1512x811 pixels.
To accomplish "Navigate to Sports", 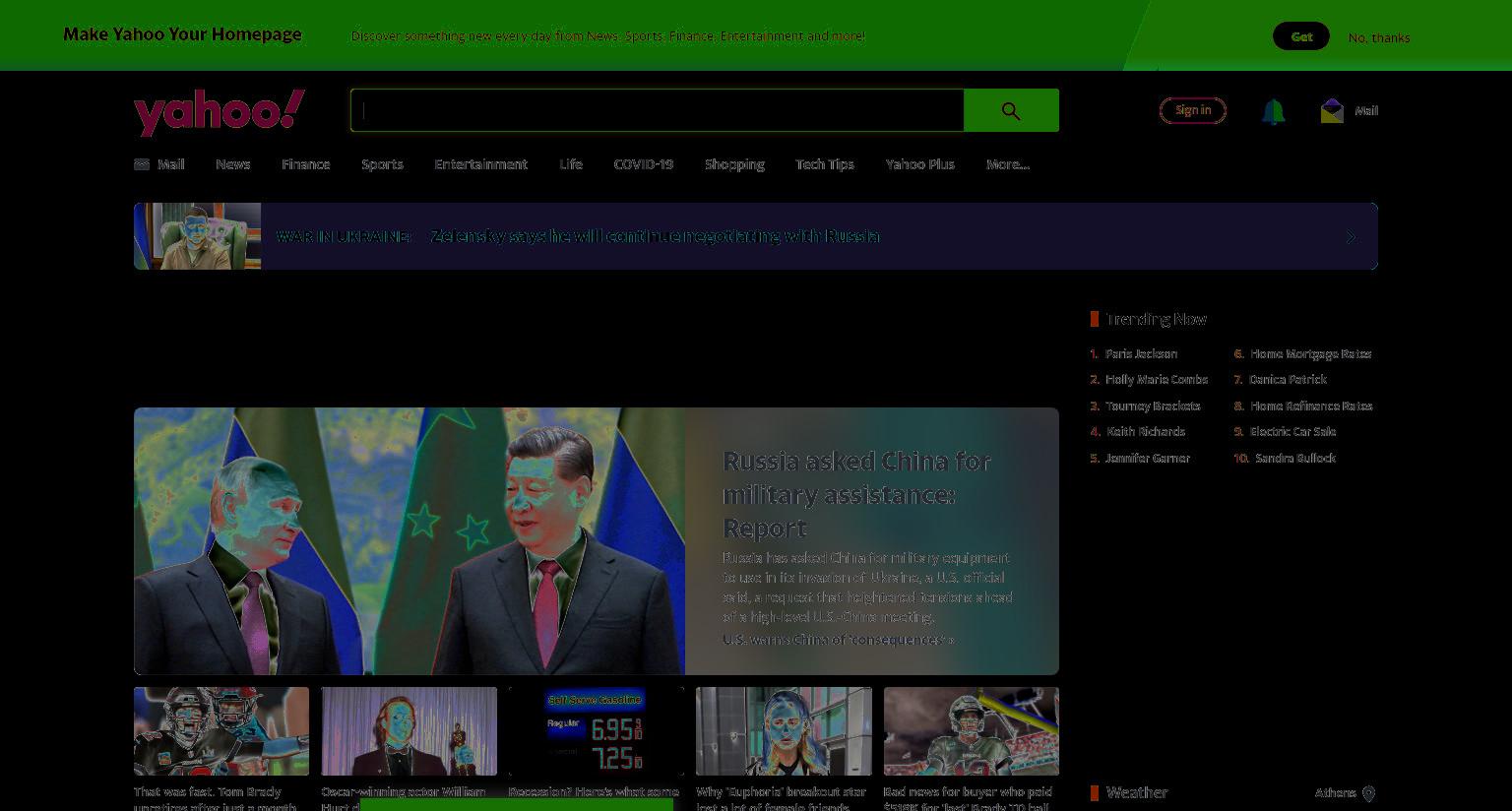I will (x=382, y=164).
